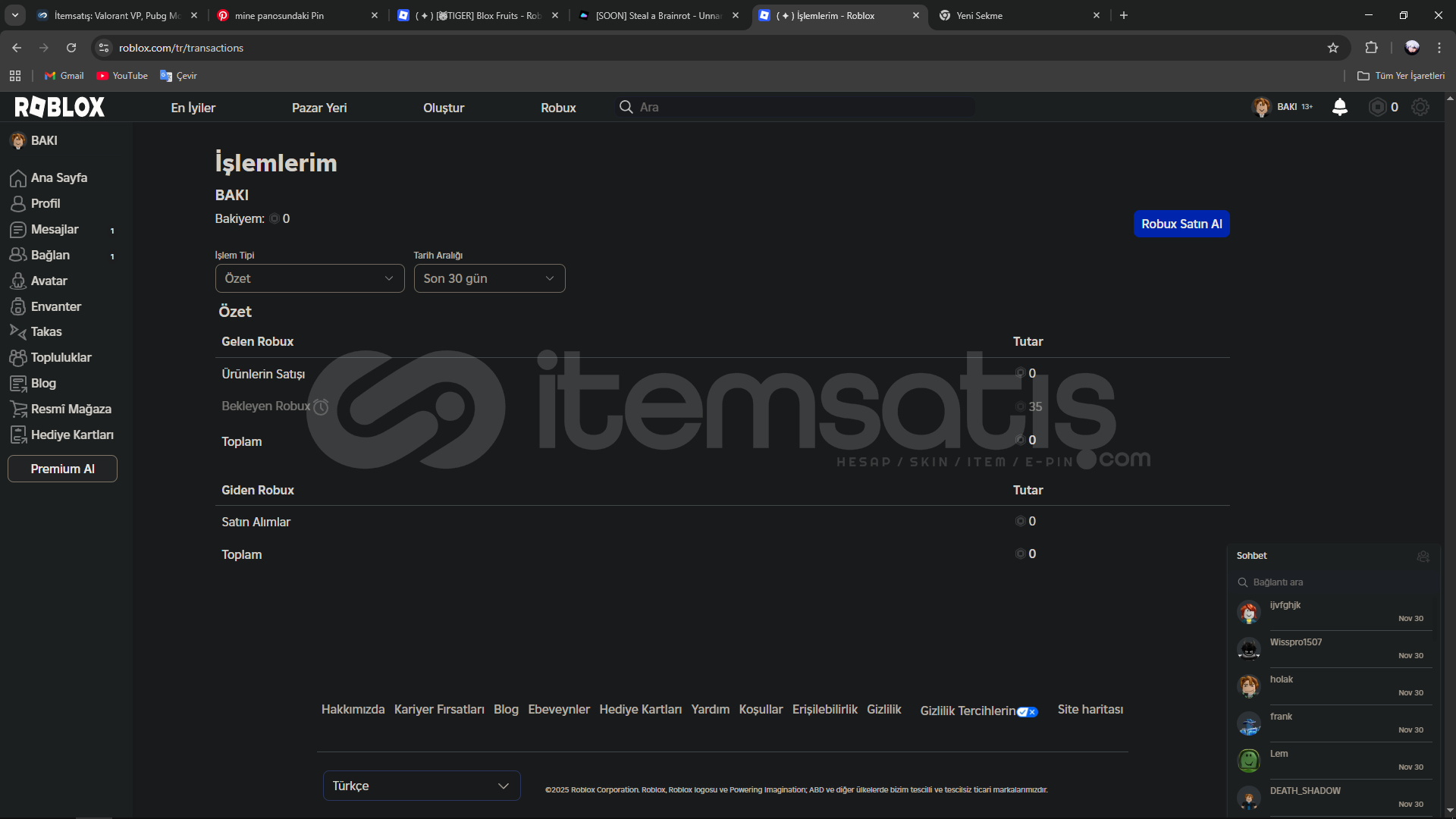
Task: Open the Site haritası footer link
Action: [x=1090, y=709]
